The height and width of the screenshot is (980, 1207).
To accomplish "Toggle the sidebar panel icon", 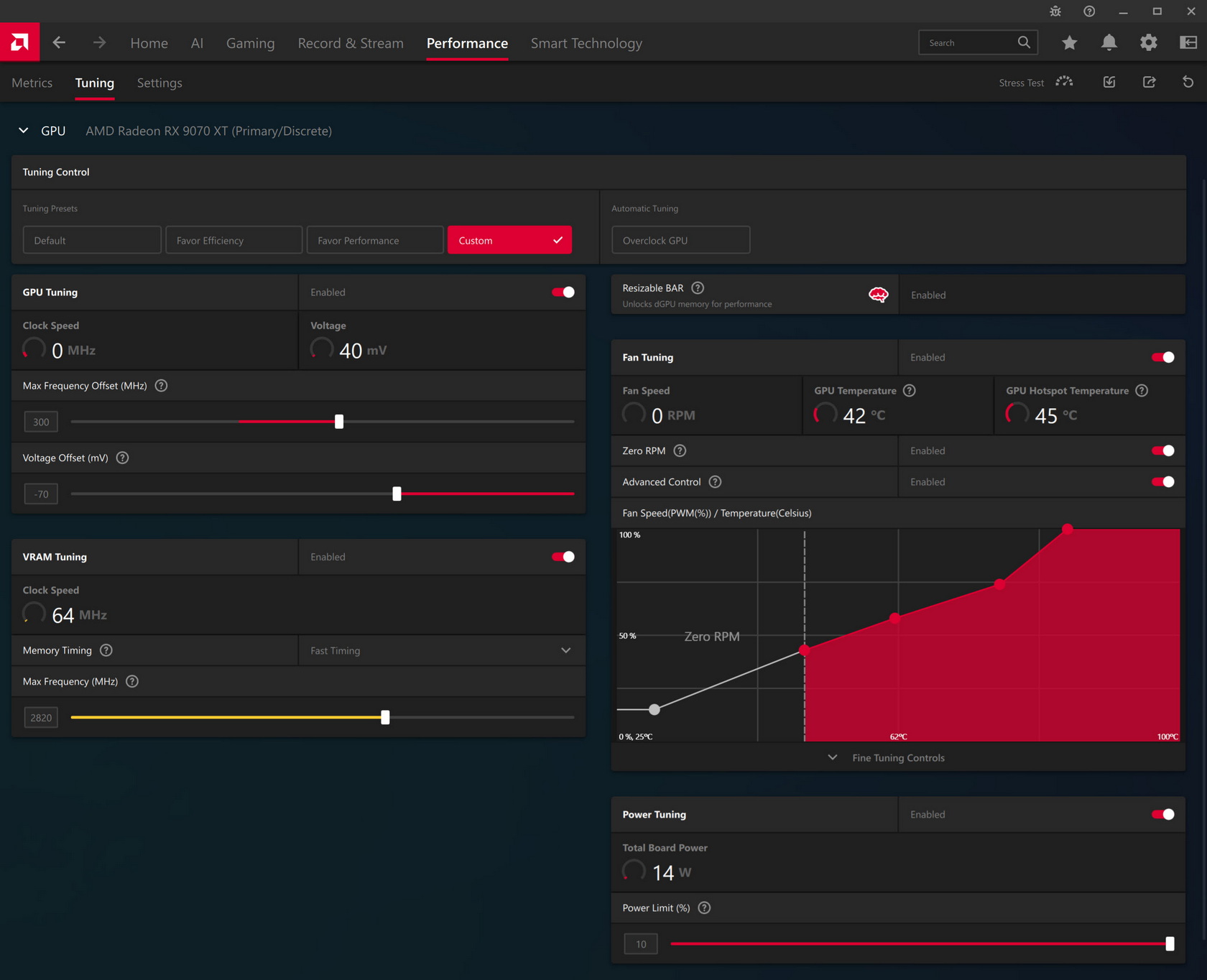I will click(1188, 43).
